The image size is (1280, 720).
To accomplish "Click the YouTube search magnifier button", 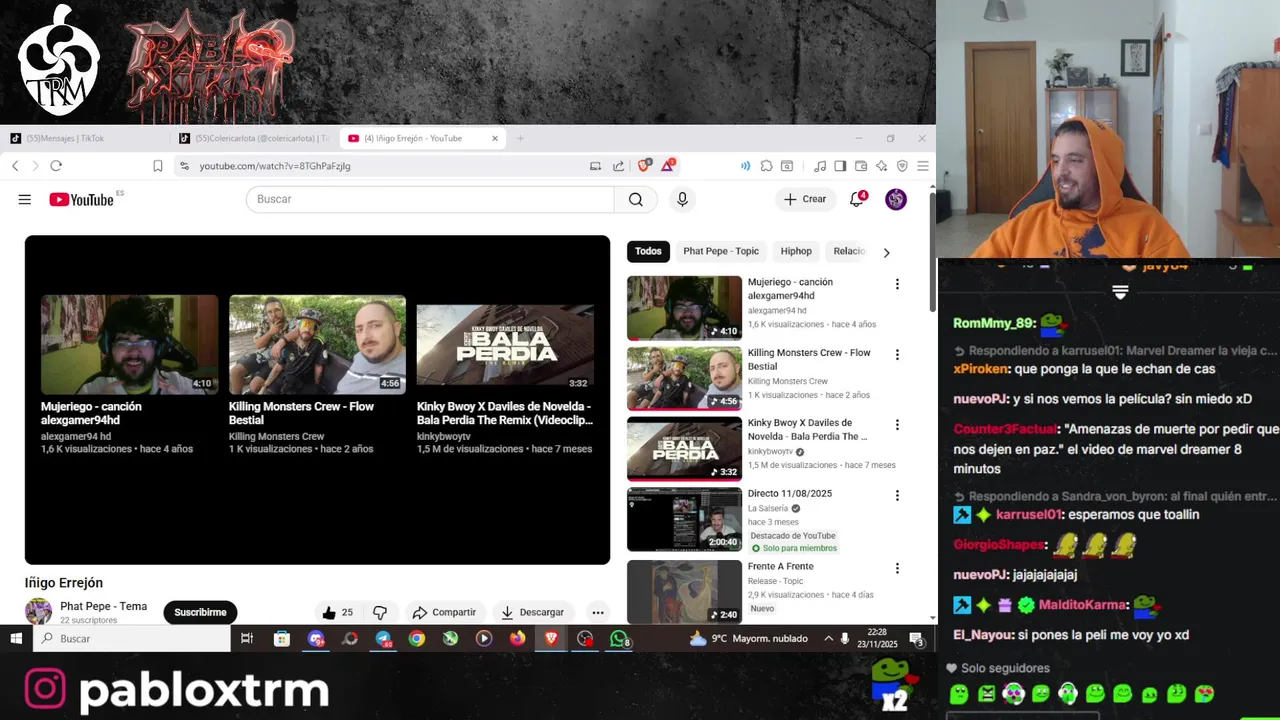I will point(635,199).
